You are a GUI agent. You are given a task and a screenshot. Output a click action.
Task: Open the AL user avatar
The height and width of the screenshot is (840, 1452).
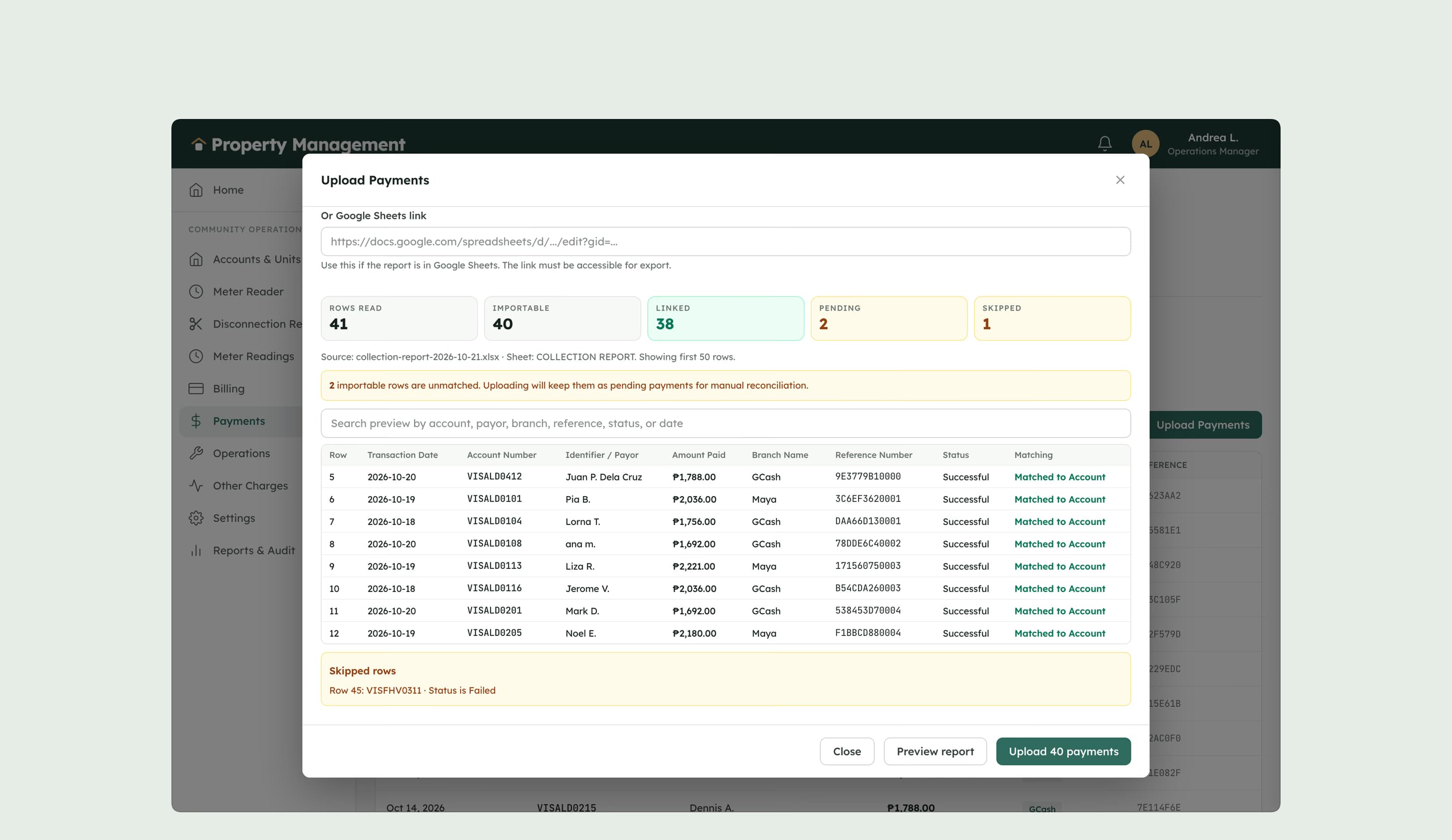1145,144
